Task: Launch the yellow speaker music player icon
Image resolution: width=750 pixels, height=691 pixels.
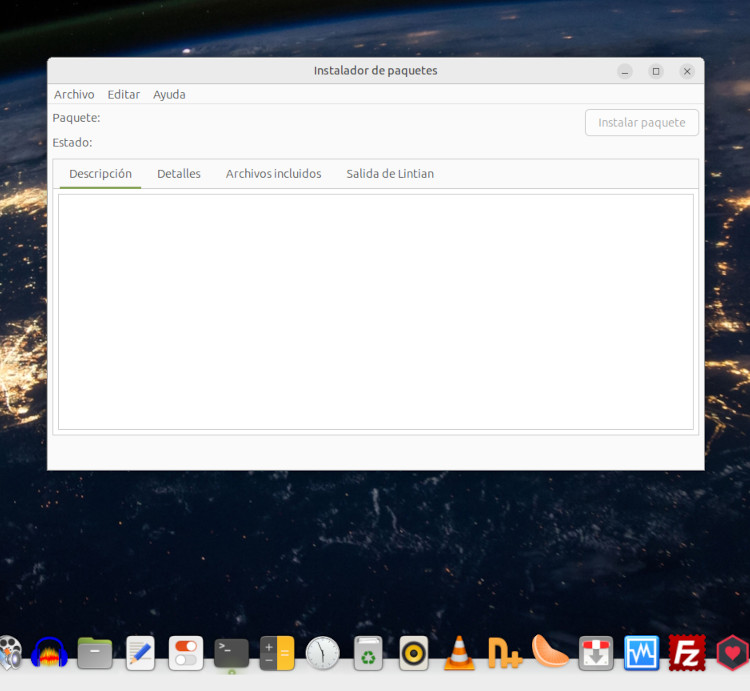Action: tap(414, 653)
